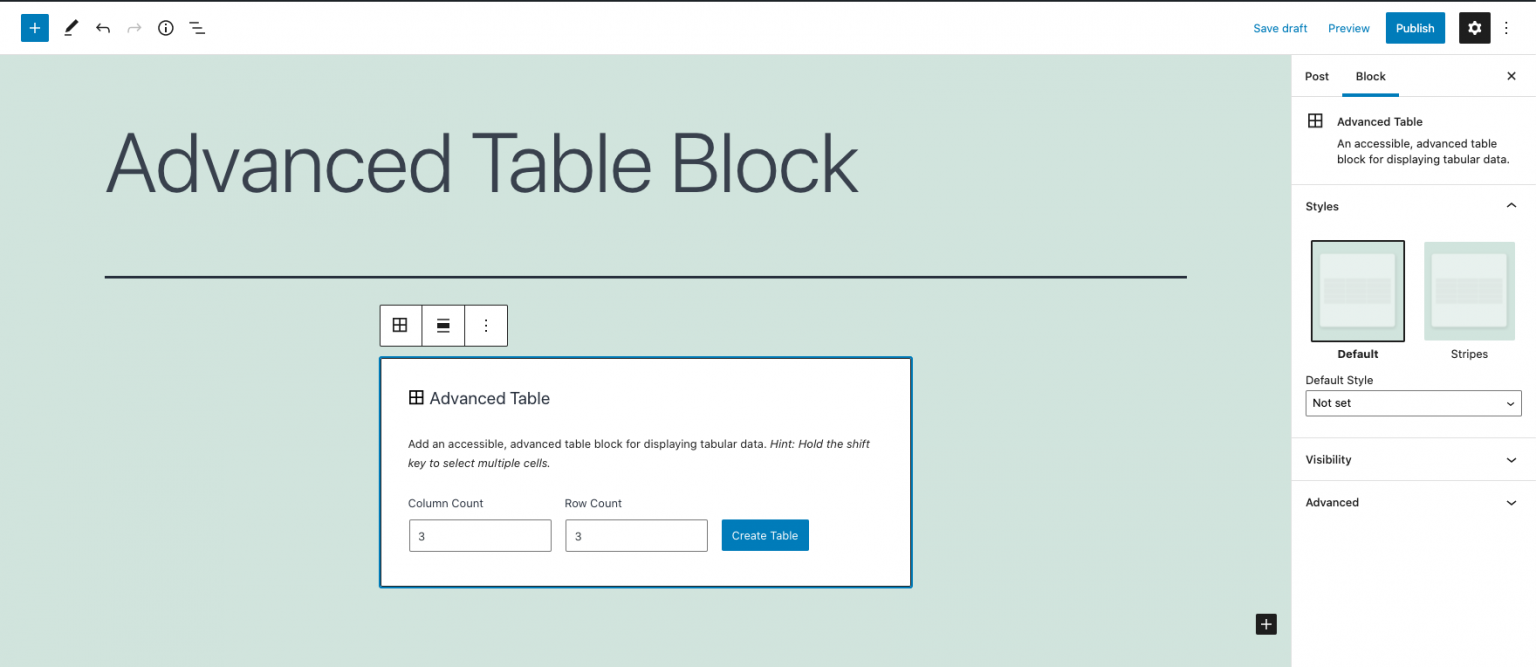Publish the post
The width and height of the screenshot is (1536, 667).
coord(1414,27)
